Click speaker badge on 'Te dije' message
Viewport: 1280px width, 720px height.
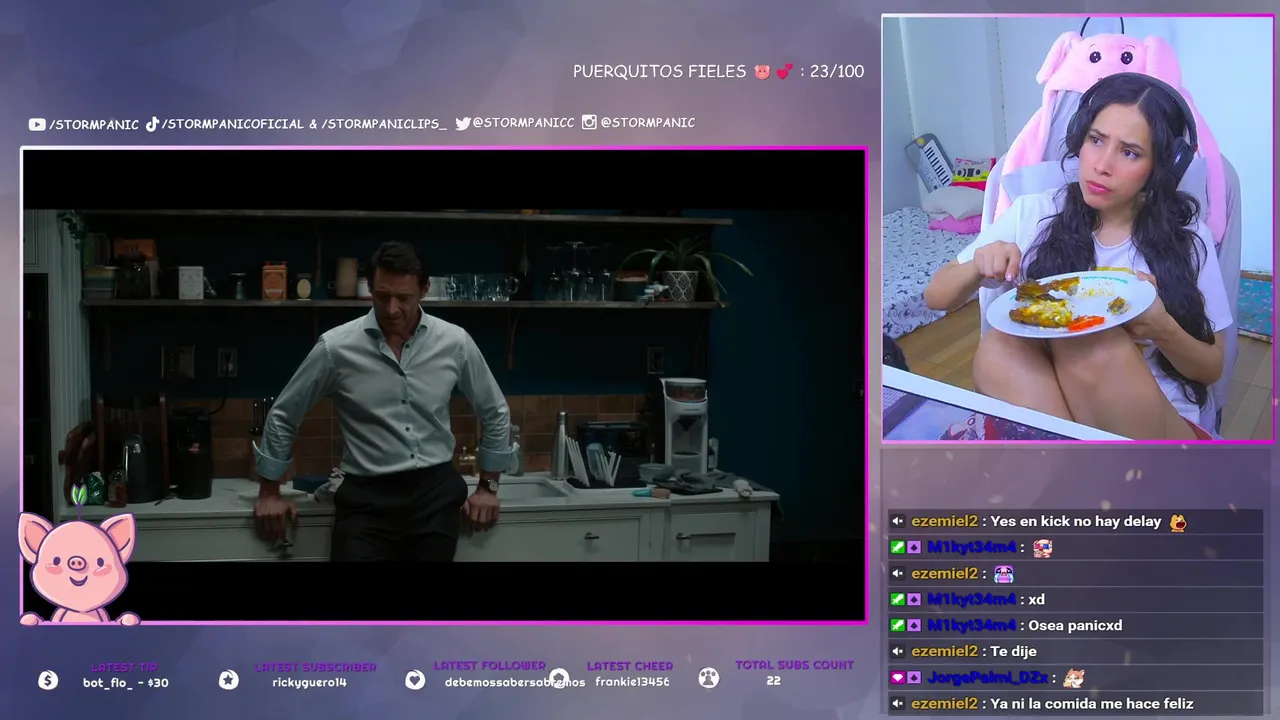coord(898,651)
